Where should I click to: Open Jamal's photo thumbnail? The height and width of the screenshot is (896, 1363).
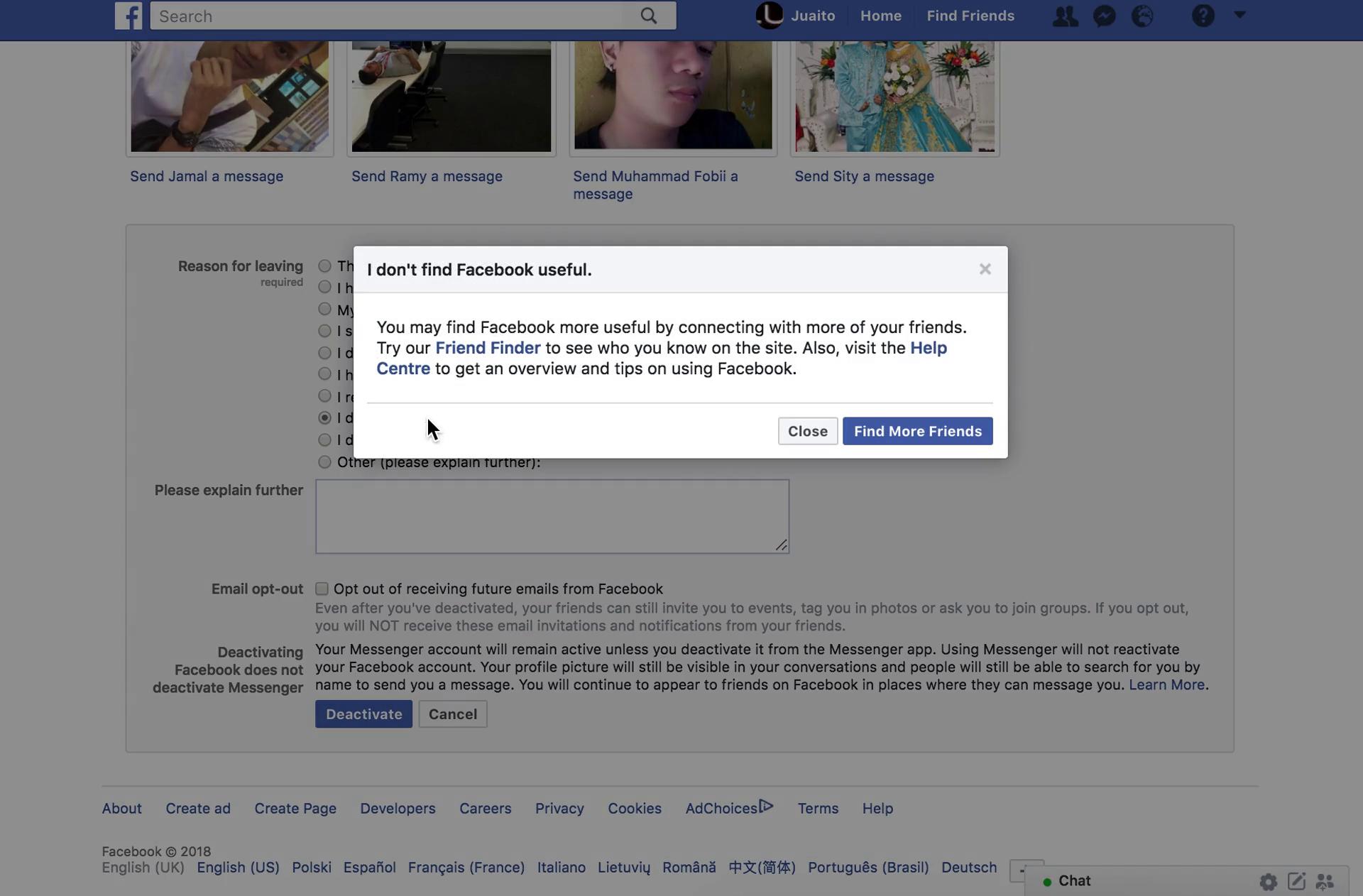(230, 97)
